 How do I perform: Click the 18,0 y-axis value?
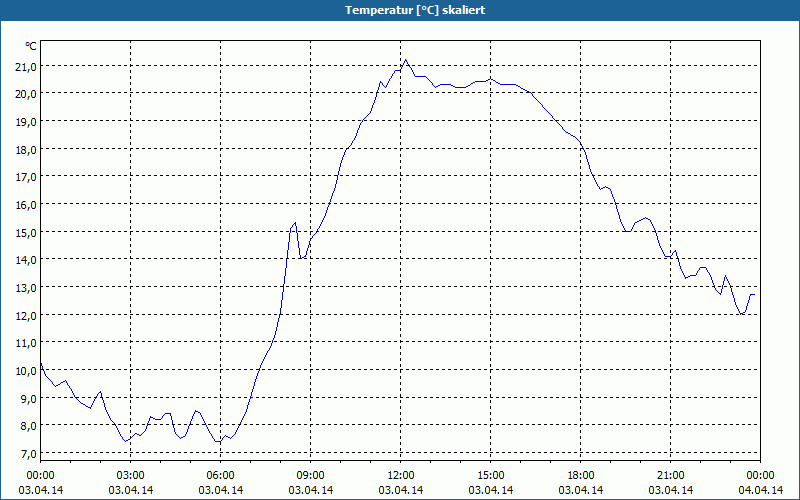pos(26,150)
